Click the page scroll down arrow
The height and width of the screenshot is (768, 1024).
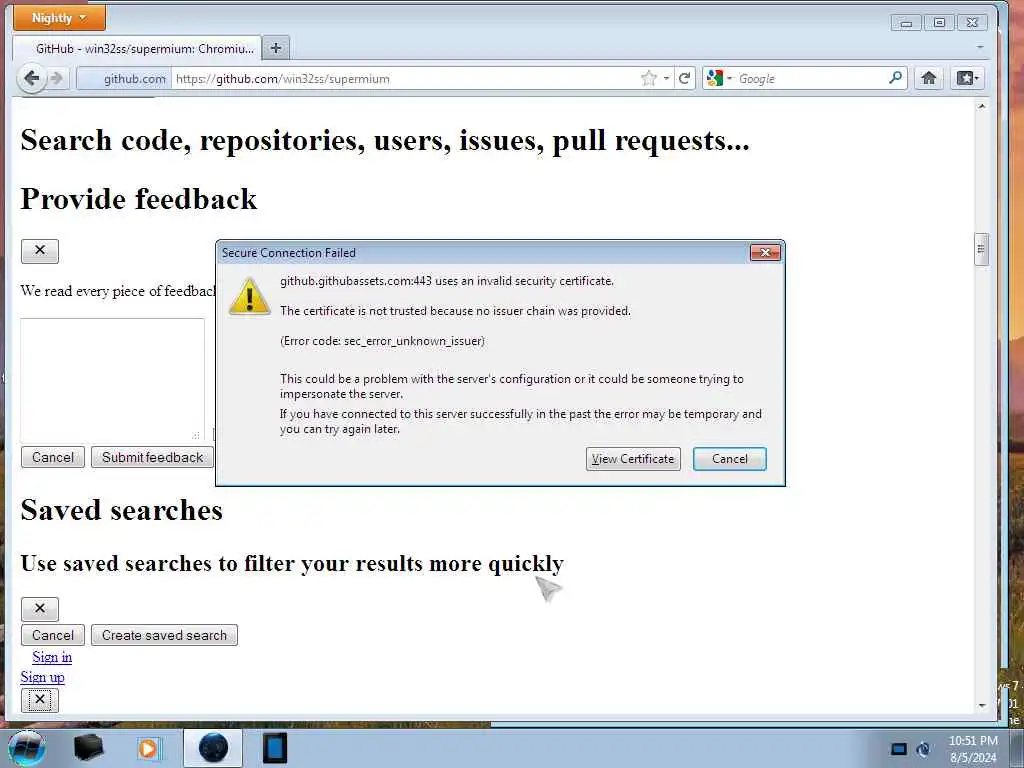click(x=982, y=705)
